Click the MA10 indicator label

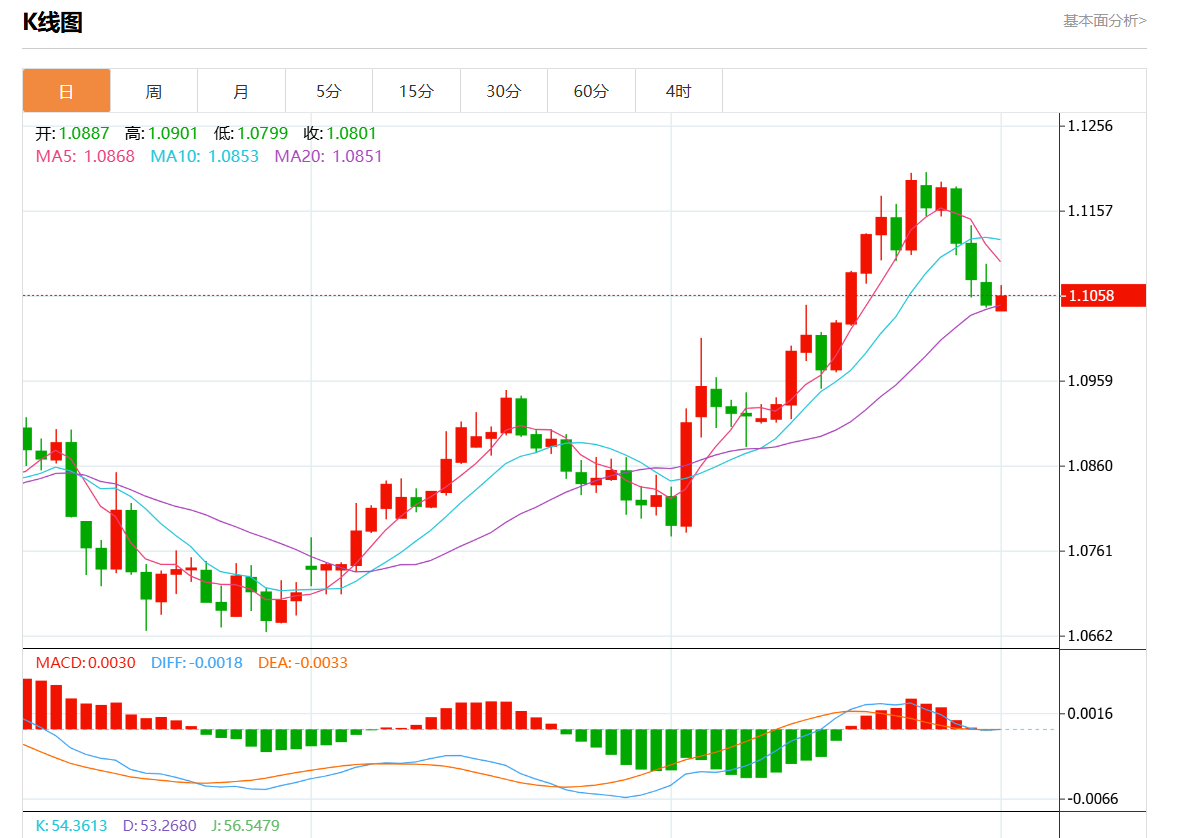204,156
